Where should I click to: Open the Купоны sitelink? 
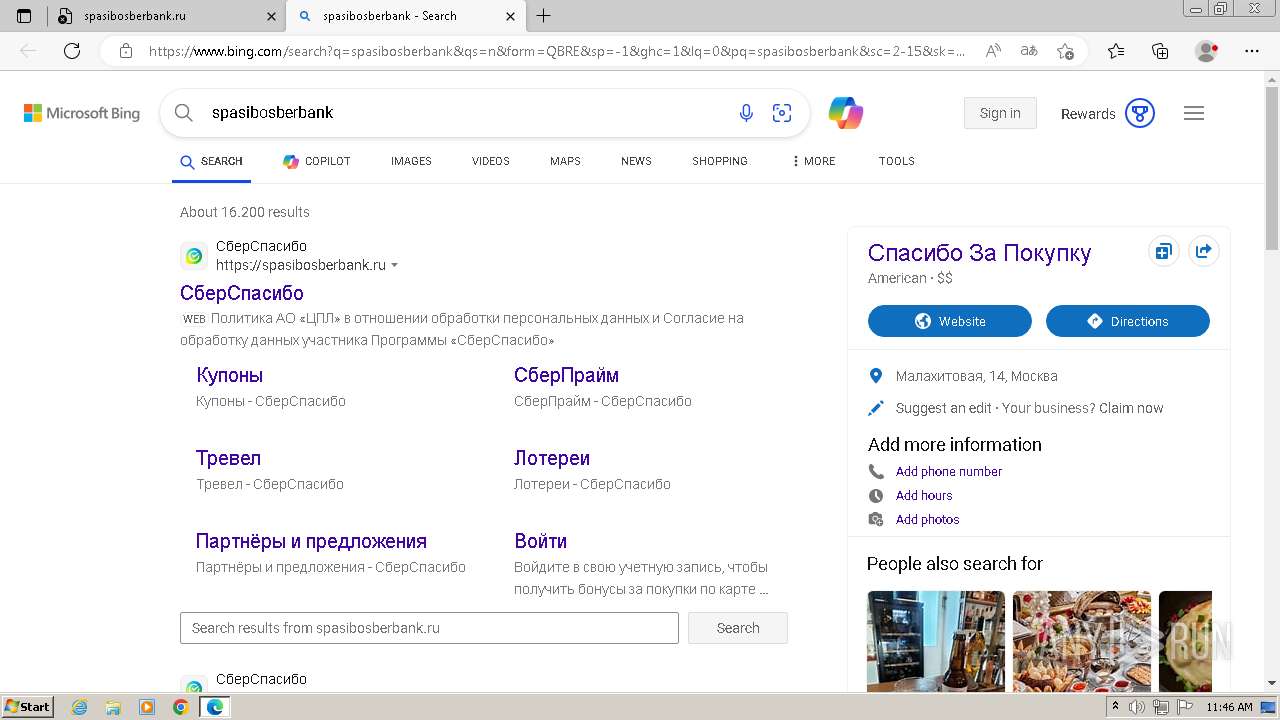230,375
